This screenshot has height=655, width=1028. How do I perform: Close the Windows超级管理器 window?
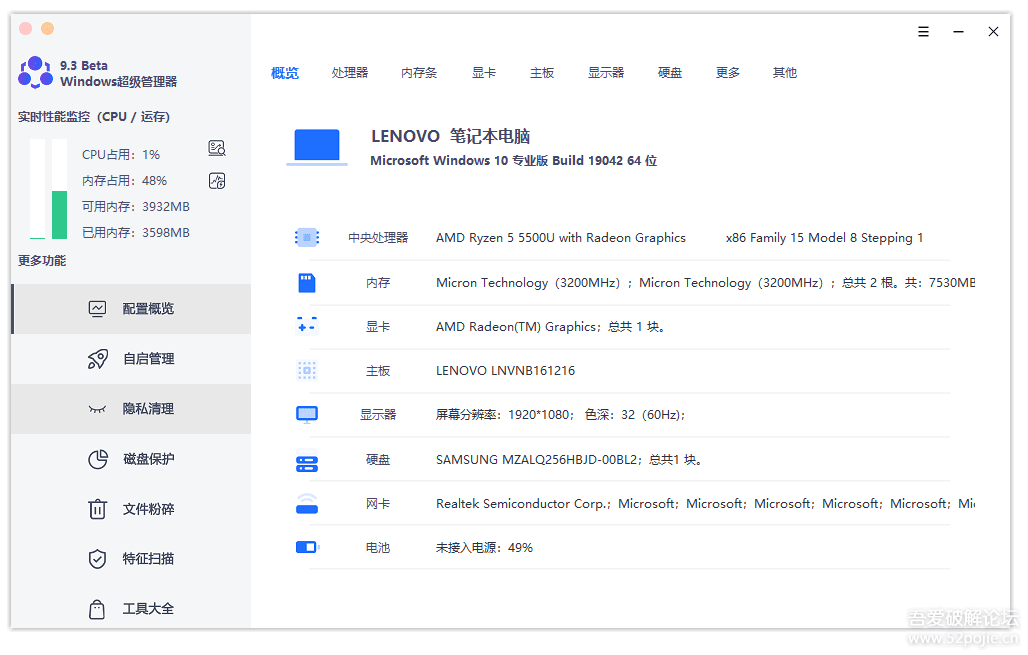click(x=993, y=31)
